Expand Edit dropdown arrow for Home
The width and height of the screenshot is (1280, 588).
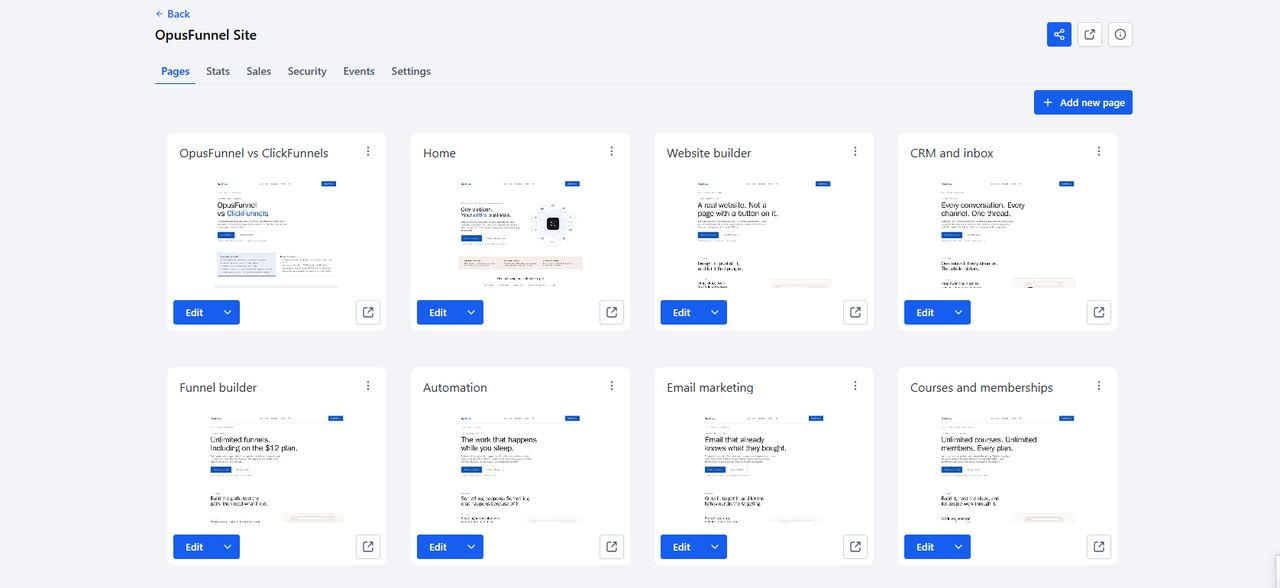point(471,312)
